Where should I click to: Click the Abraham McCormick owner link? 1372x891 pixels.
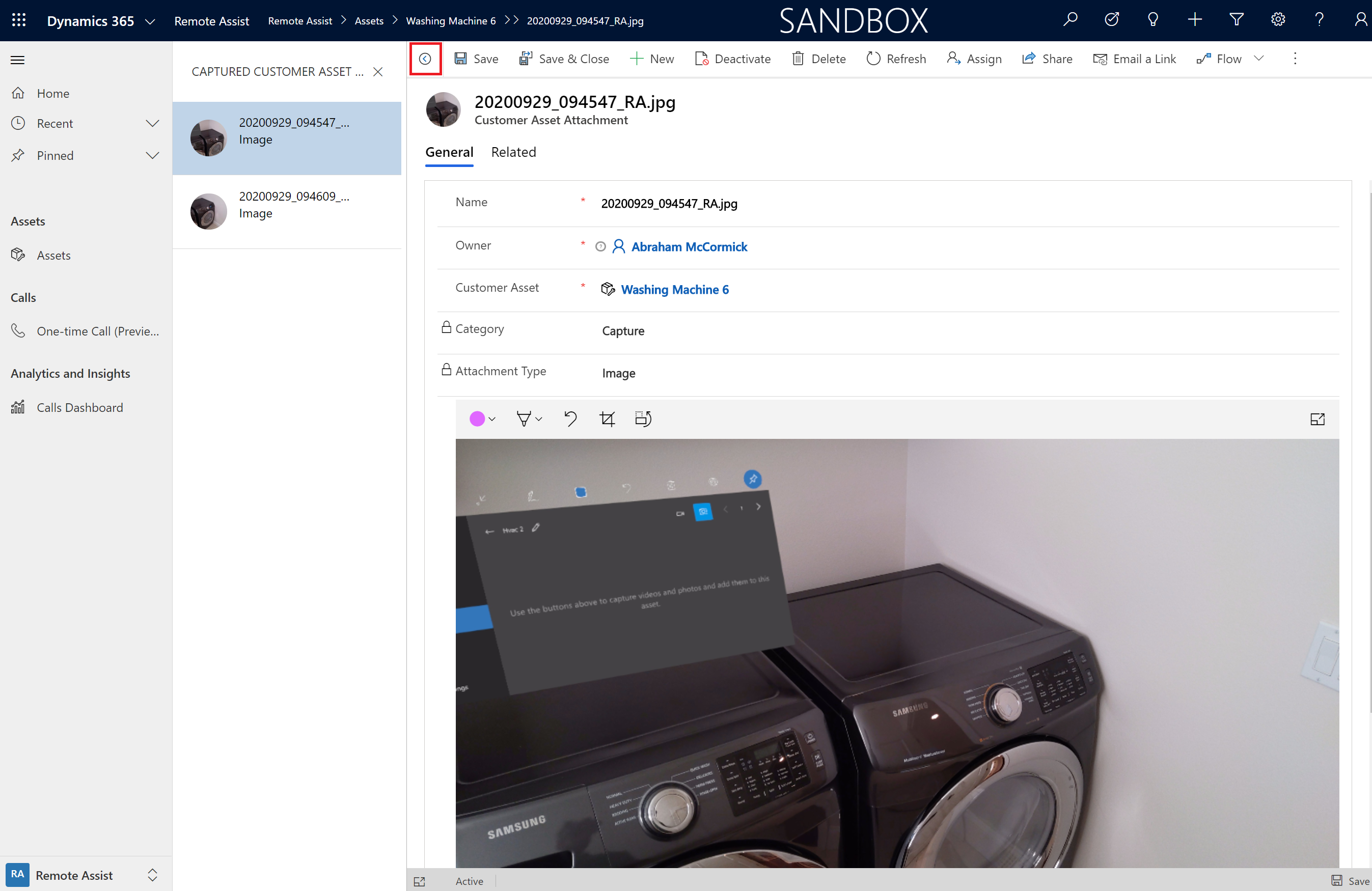[x=688, y=246]
